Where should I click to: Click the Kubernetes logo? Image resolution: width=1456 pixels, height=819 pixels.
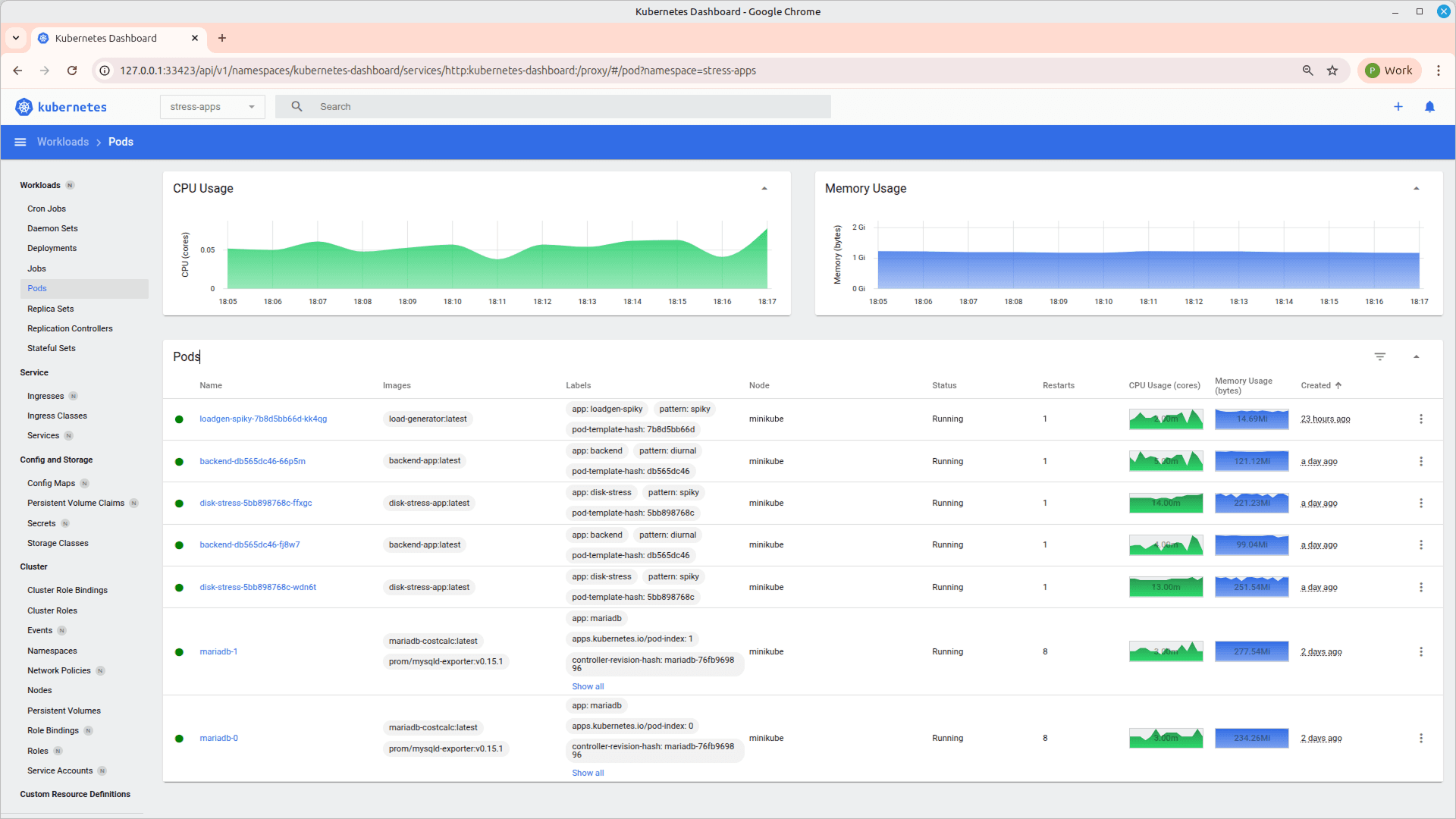24,106
